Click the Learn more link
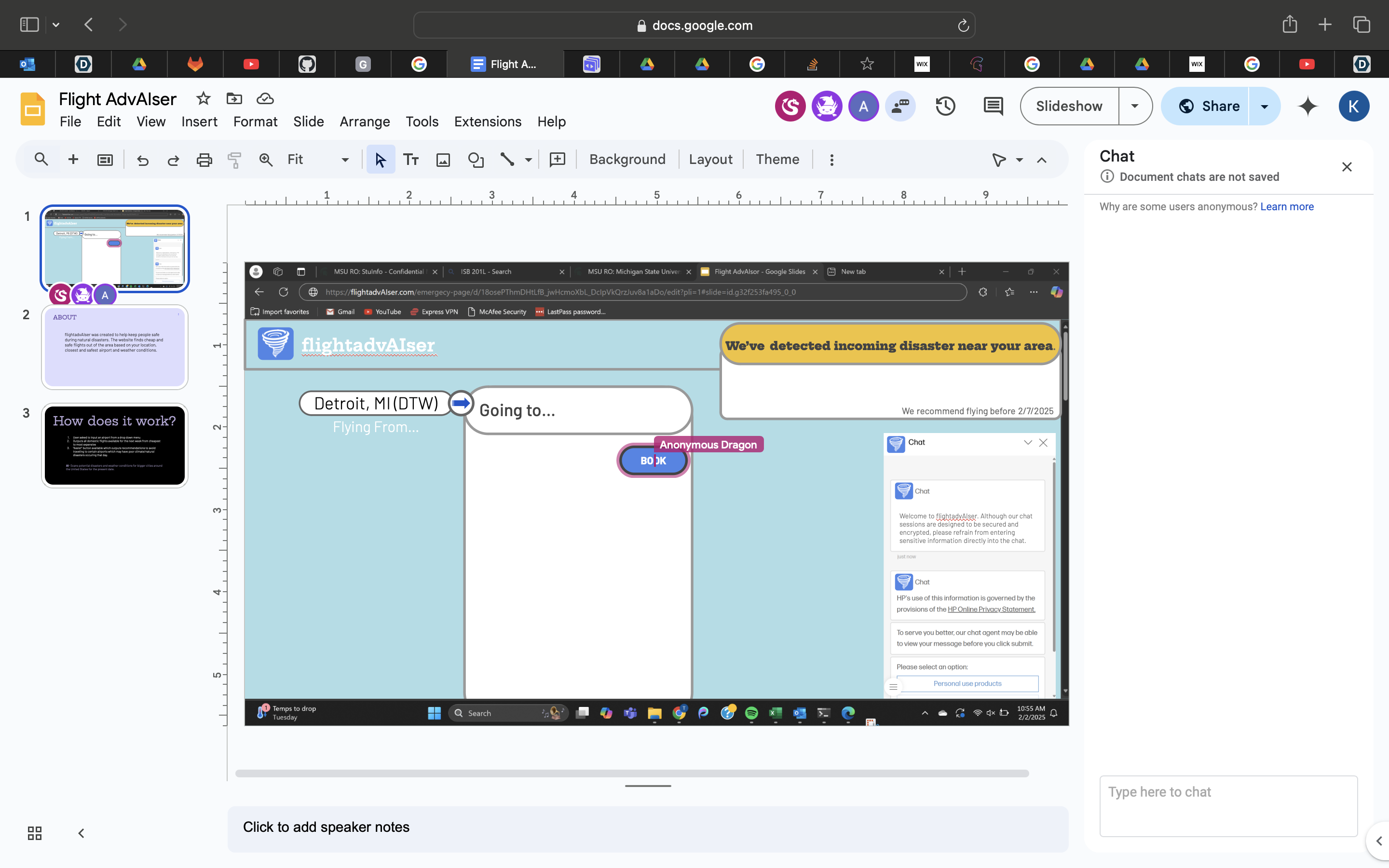Image resolution: width=1389 pixels, height=868 pixels. click(1286, 207)
